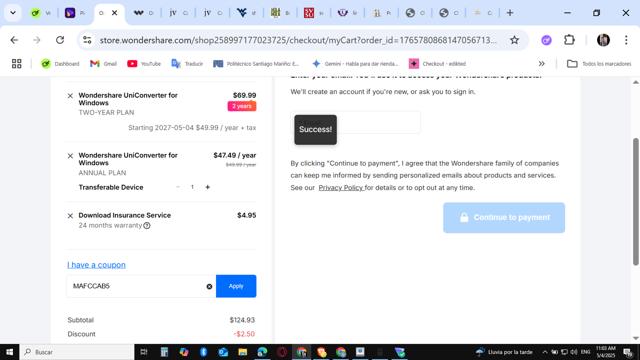Open weather Lluvia por la tarde widget
The height and width of the screenshot is (360, 640).
click(x=504, y=352)
